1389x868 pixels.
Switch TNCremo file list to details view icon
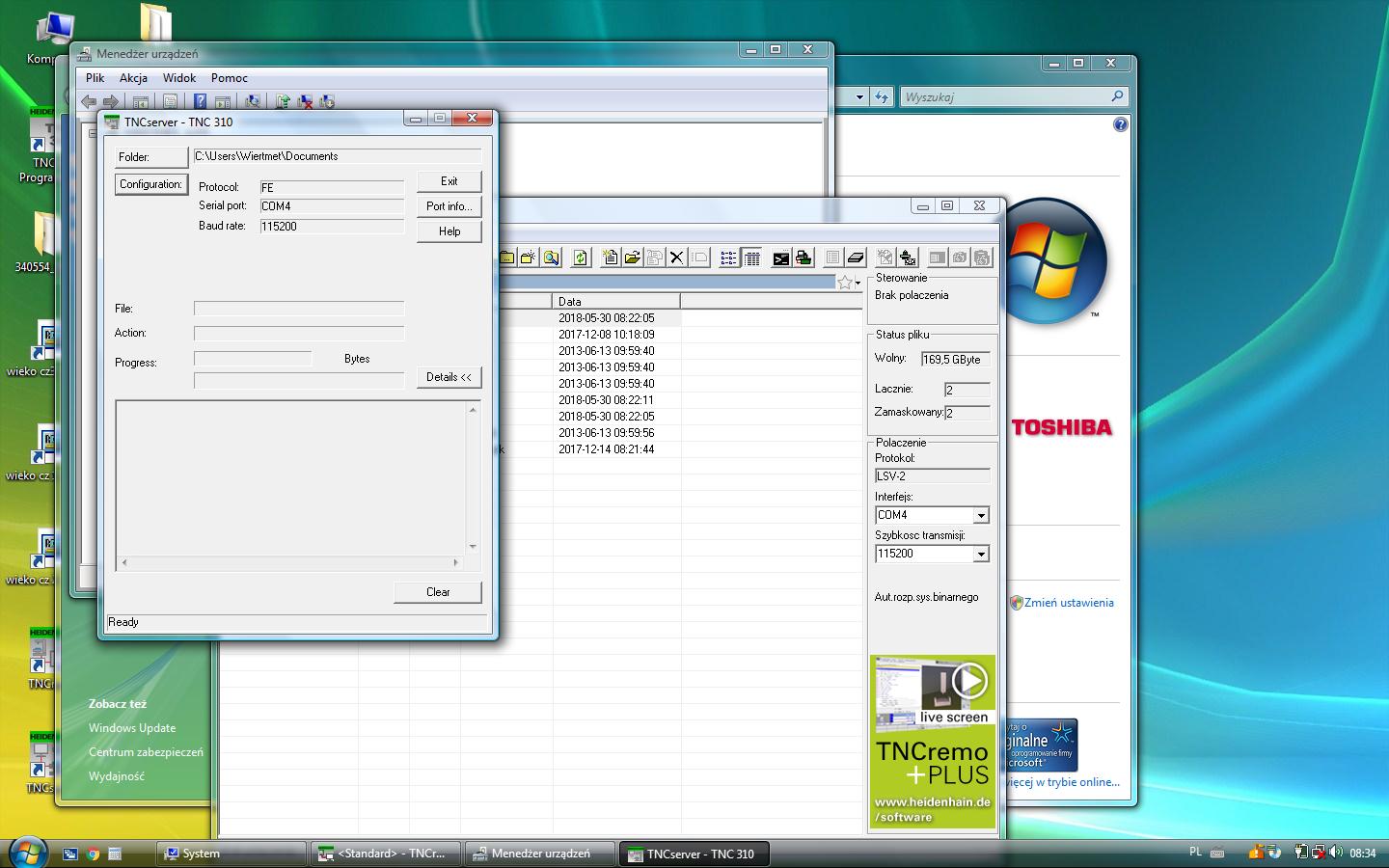(x=751, y=258)
